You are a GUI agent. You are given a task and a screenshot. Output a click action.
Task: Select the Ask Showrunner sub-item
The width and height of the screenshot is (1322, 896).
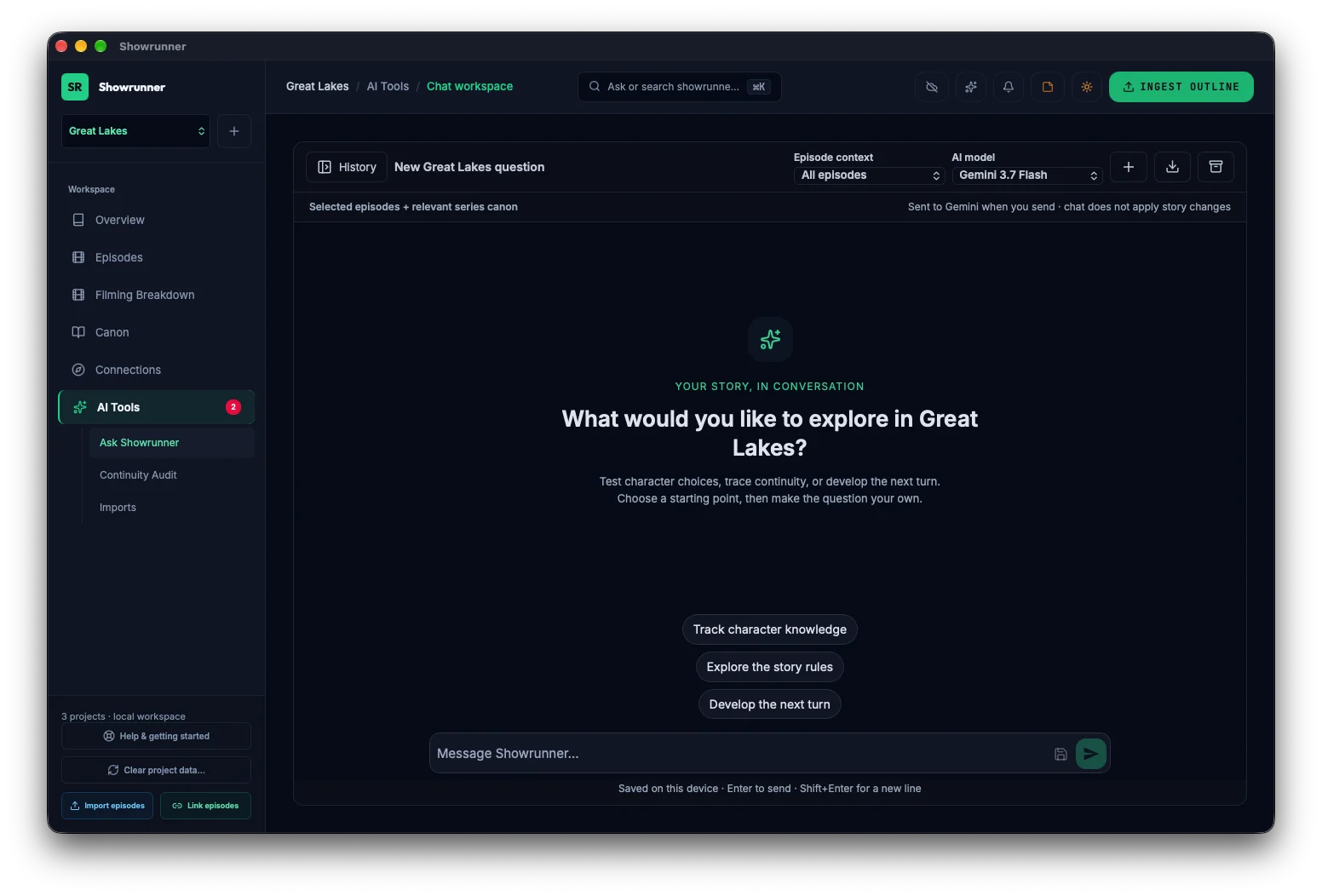pos(172,443)
